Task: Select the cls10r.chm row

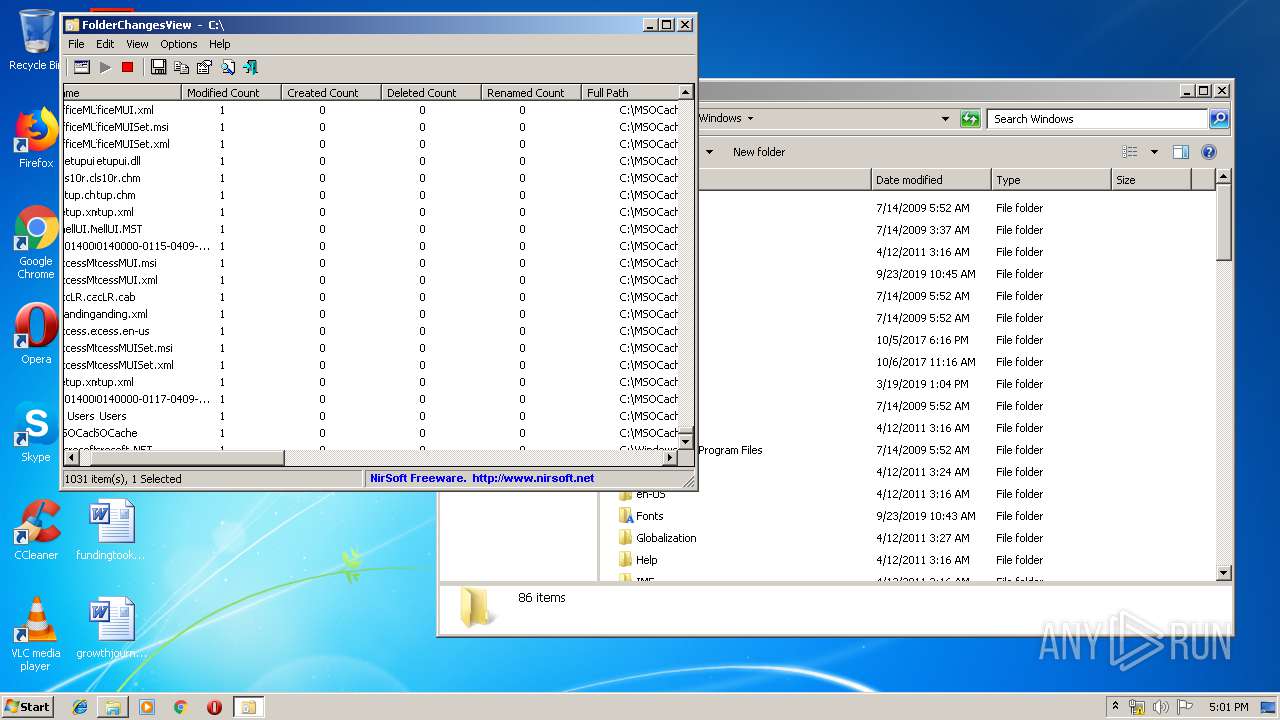Action: [370, 178]
